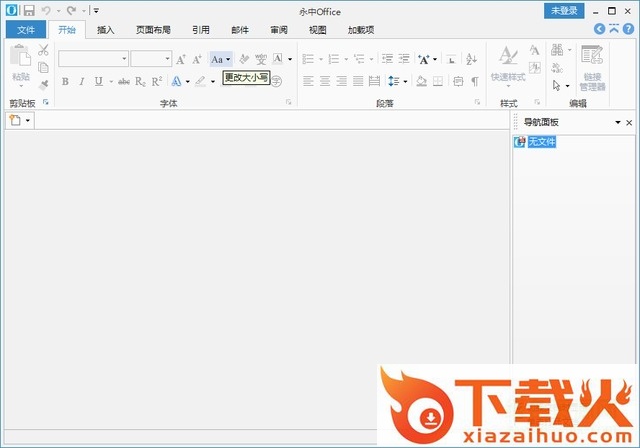Switch to the 审阅 Review tab

point(279,30)
